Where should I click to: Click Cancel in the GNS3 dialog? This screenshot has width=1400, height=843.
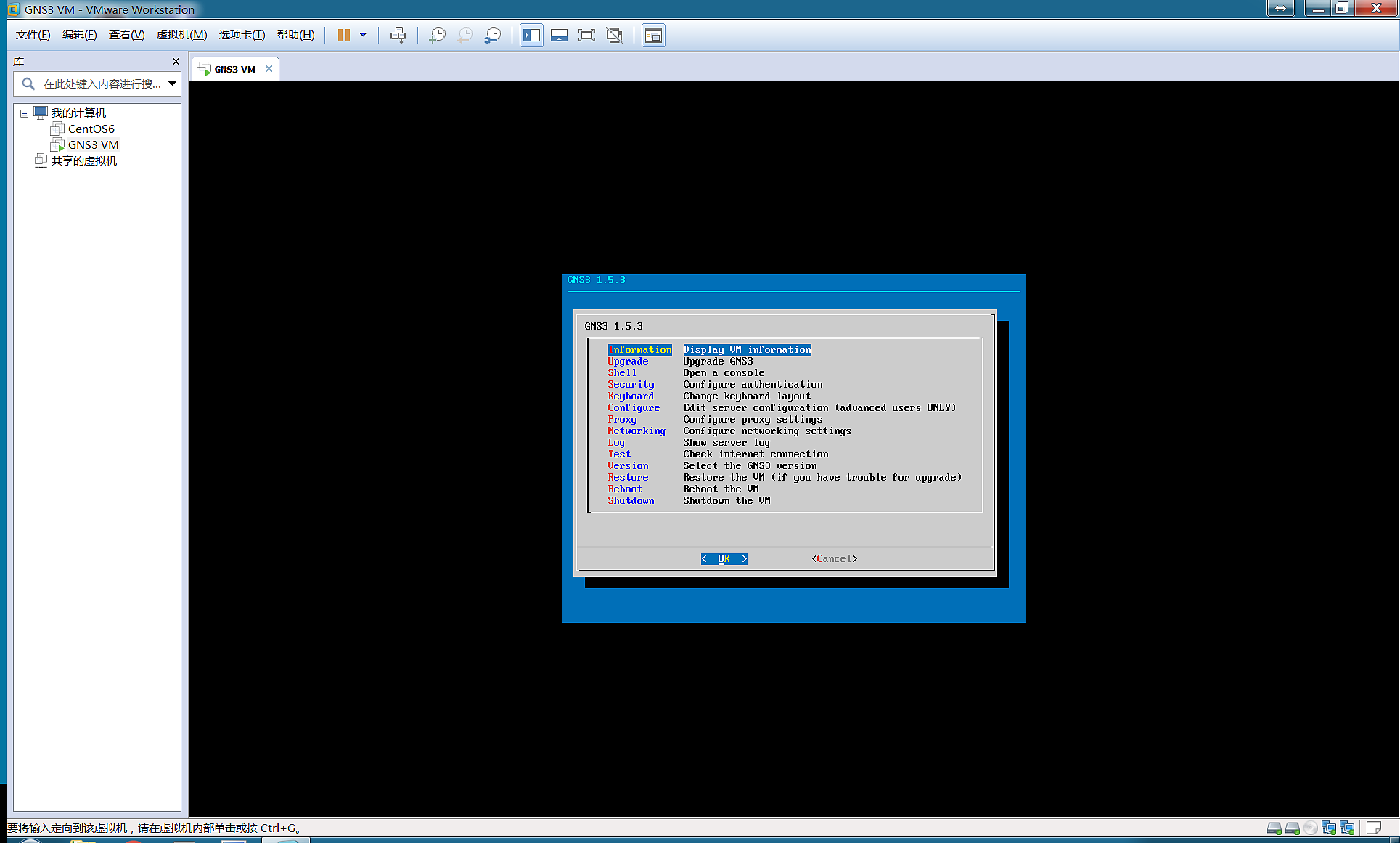coord(834,558)
